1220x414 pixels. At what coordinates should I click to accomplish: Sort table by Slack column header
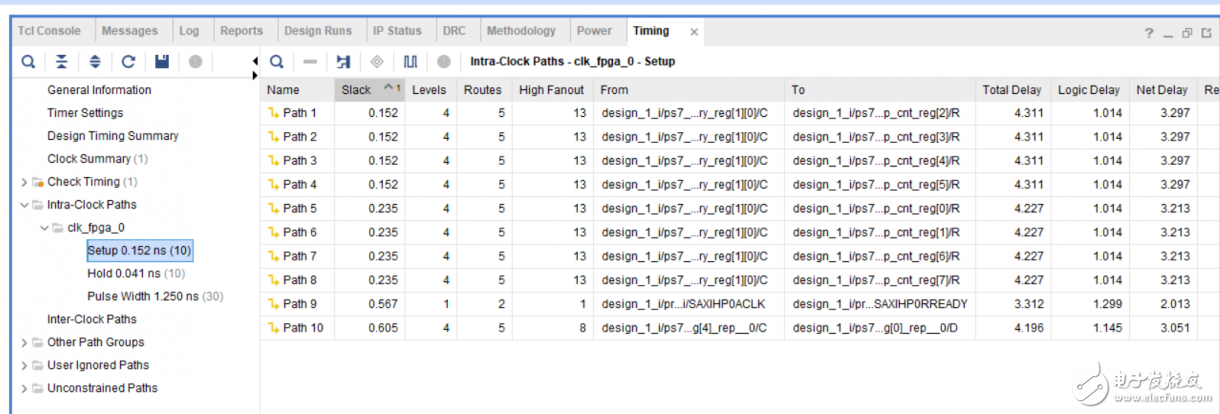357,90
